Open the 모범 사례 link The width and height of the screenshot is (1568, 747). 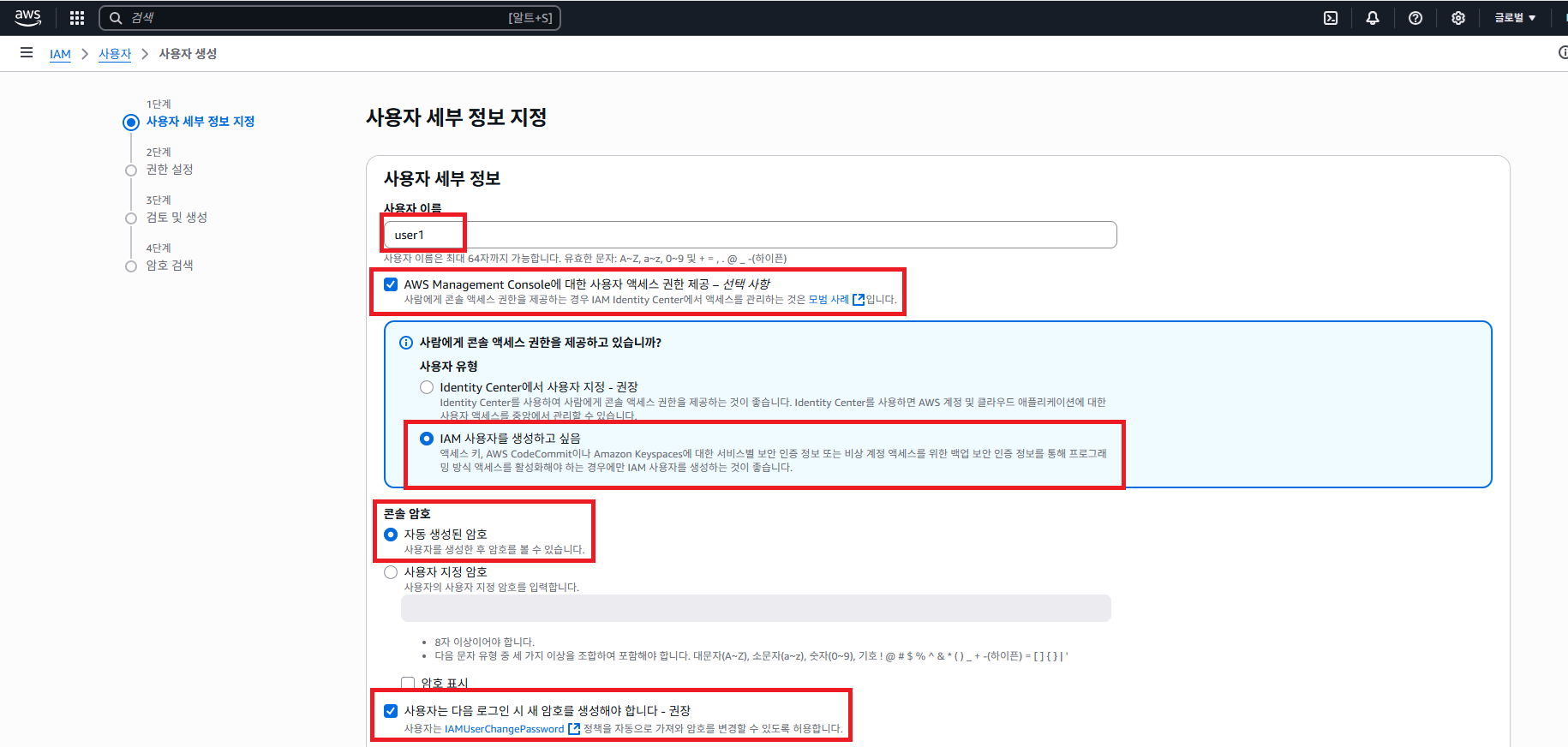(829, 300)
